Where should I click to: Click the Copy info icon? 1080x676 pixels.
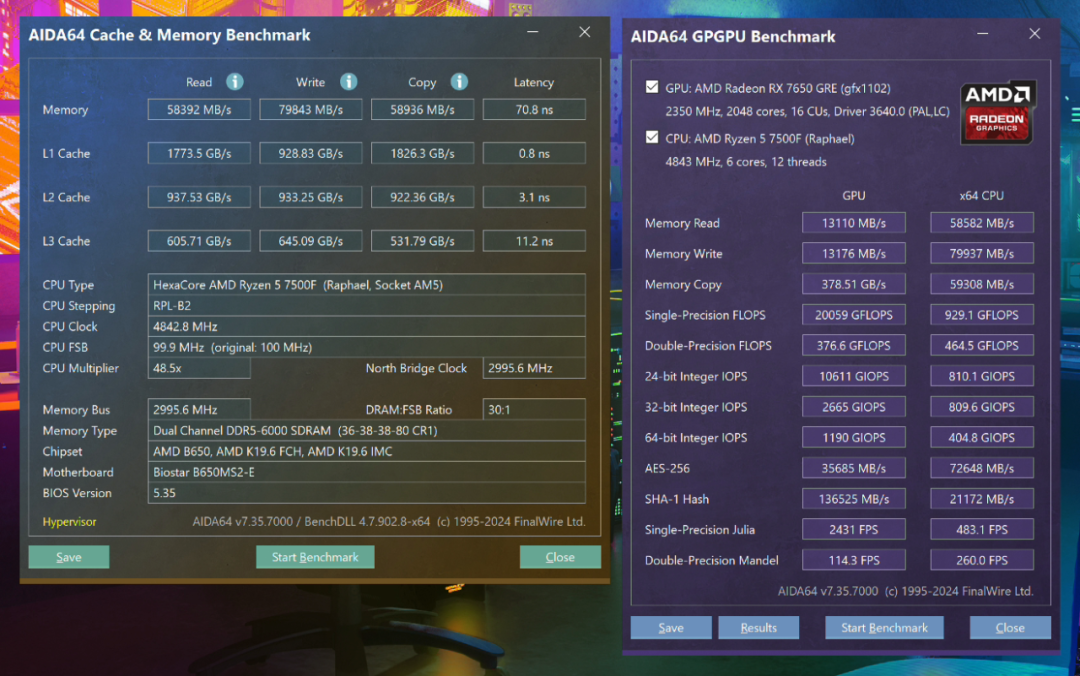[459, 82]
